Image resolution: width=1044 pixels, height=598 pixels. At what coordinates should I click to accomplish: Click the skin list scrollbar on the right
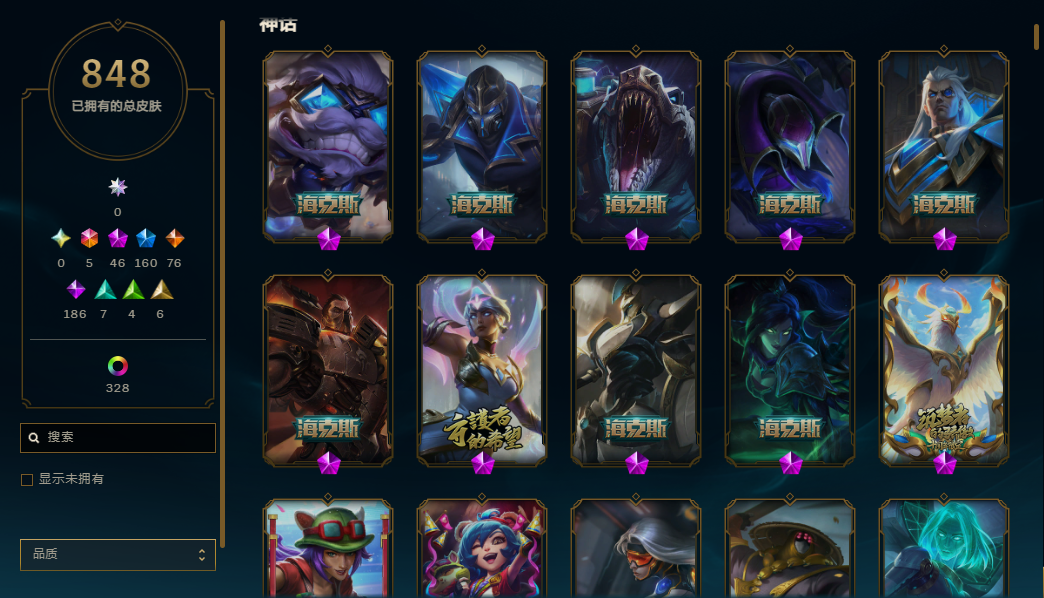pos(1036,37)
